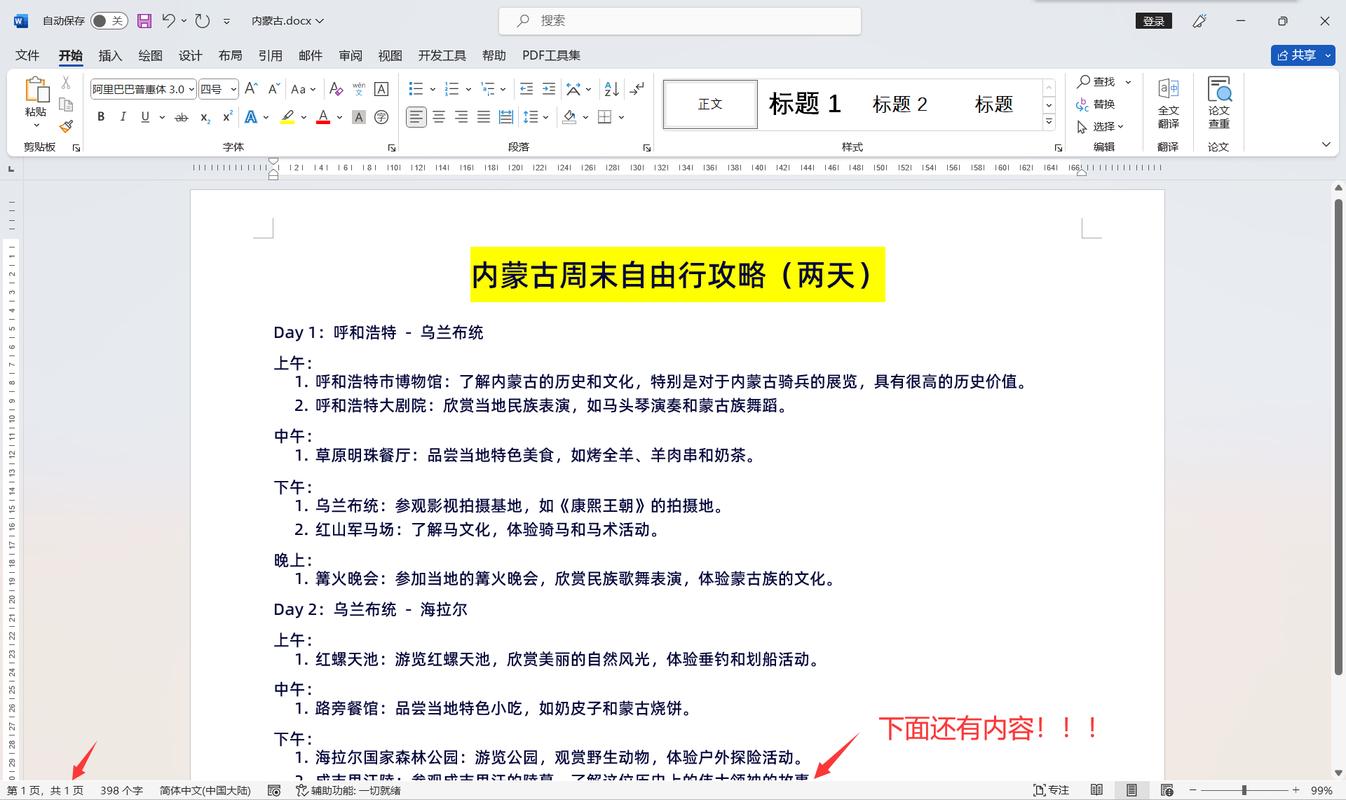This screenshot has height=800, width=1346.
Task: Click the Undo arrow in title bar
Action: (169, 20)
